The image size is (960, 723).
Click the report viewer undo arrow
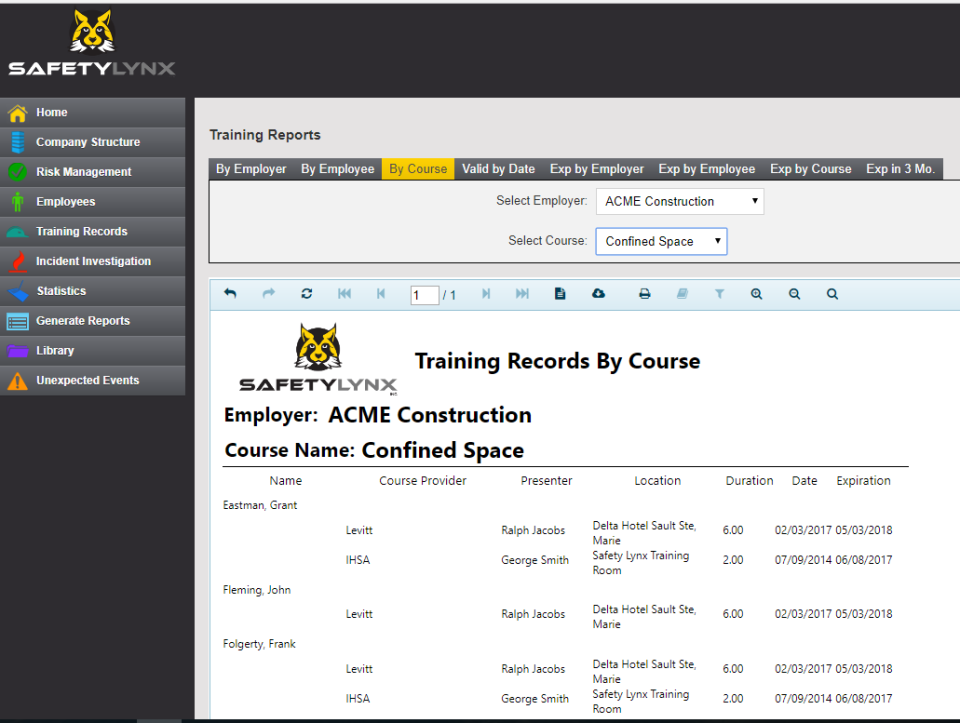pos(230,294)
